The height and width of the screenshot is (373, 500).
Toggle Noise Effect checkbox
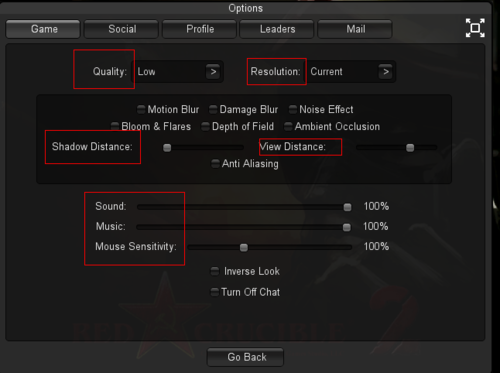point(293,109)
